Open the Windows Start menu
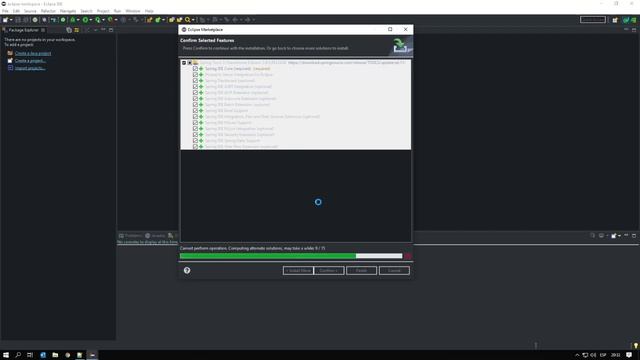The image size is (640, 360). (6, 355)
